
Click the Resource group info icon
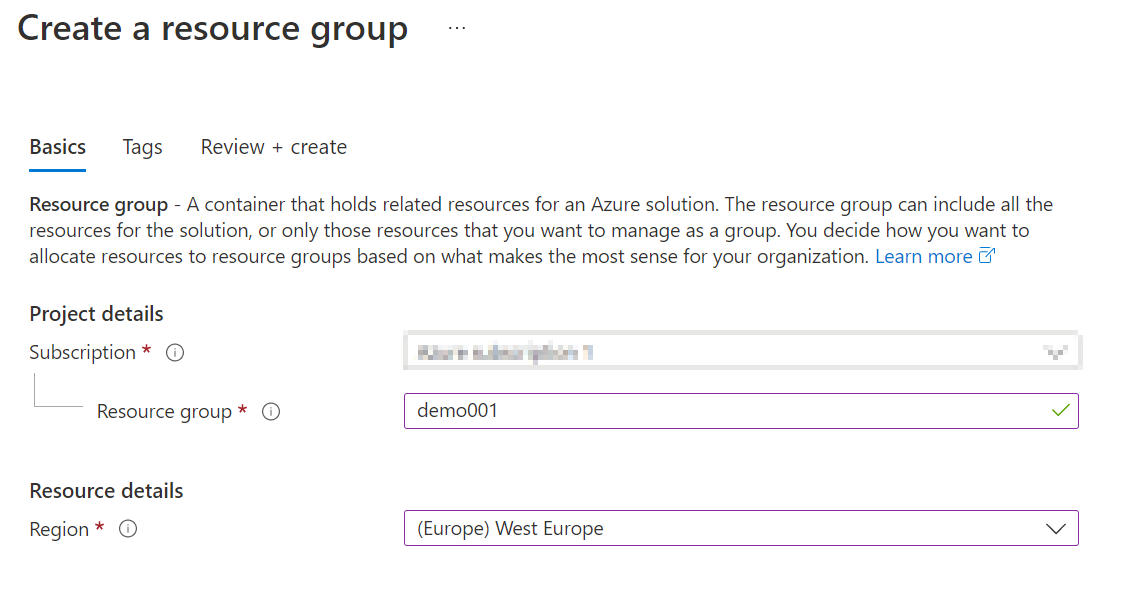(270, 412)
